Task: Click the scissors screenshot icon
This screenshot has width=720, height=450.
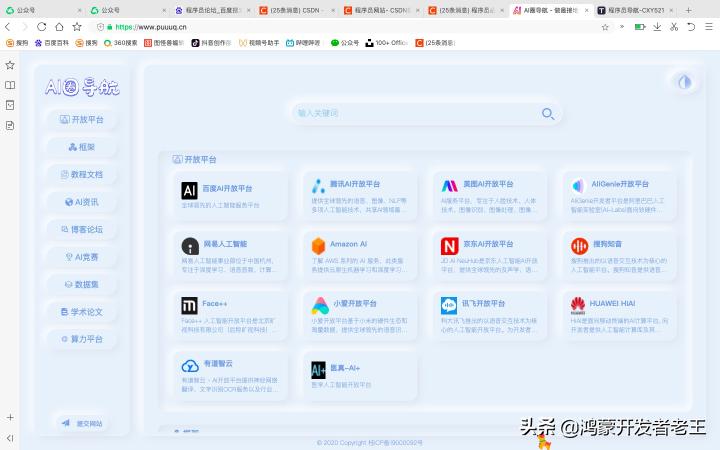Action: tap(674, 27)
